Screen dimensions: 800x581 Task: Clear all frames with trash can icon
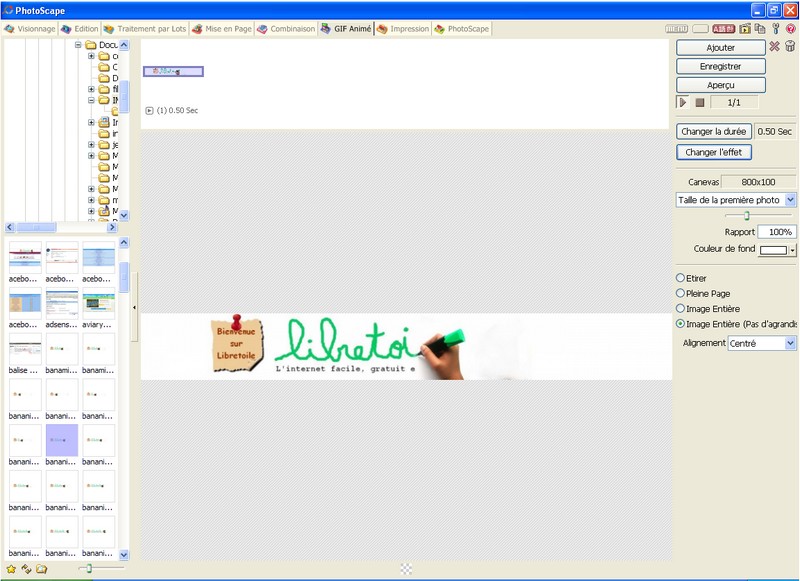point(790,46)
